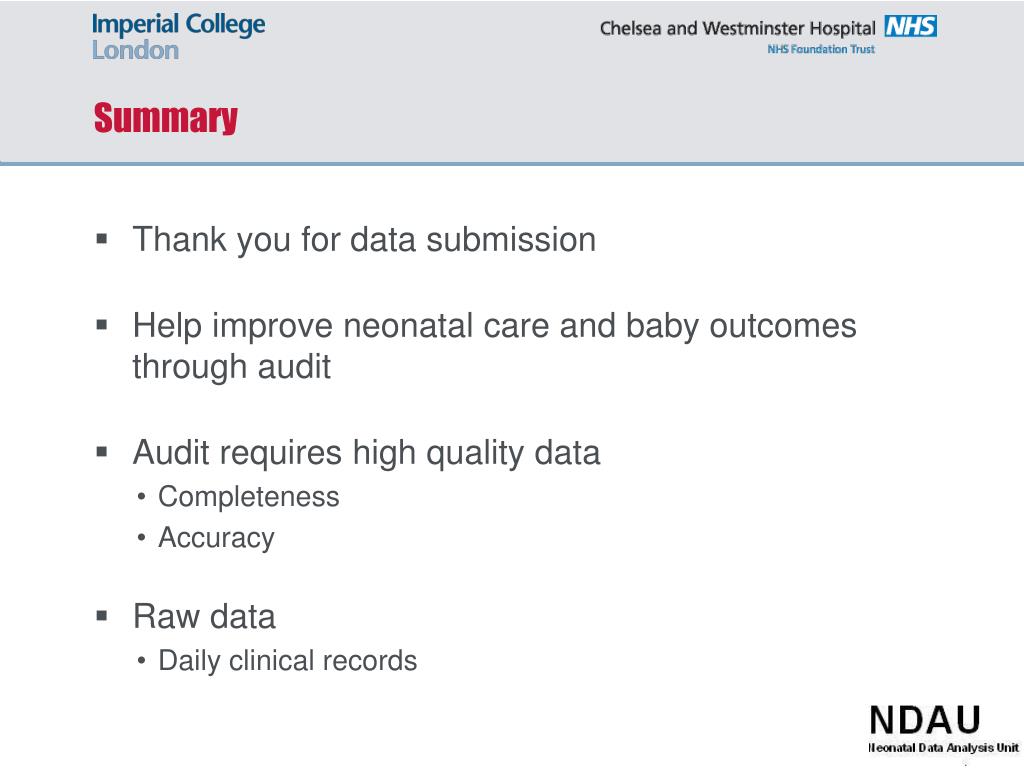The image size is (1024, 768).
Task: Click the 'through audit' text line
Action: click(x=232, y=366)
